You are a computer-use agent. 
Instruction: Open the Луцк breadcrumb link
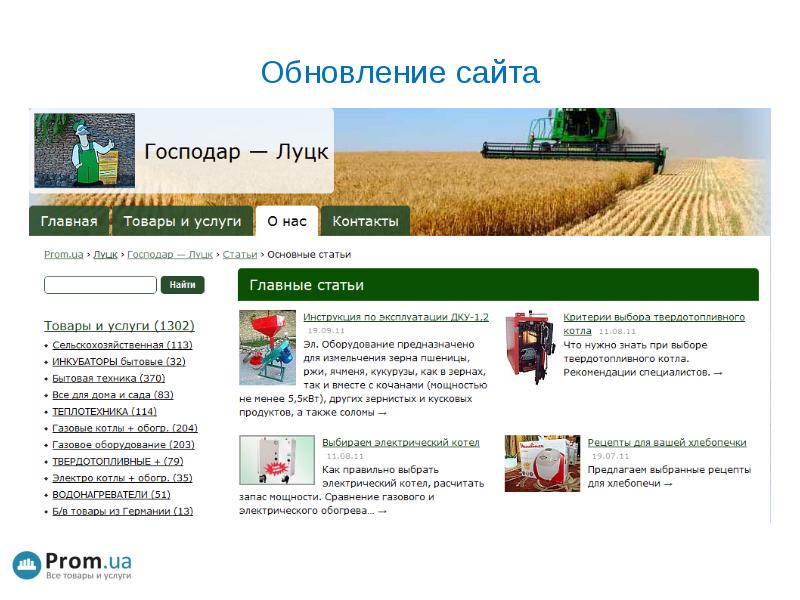(104, 255)
